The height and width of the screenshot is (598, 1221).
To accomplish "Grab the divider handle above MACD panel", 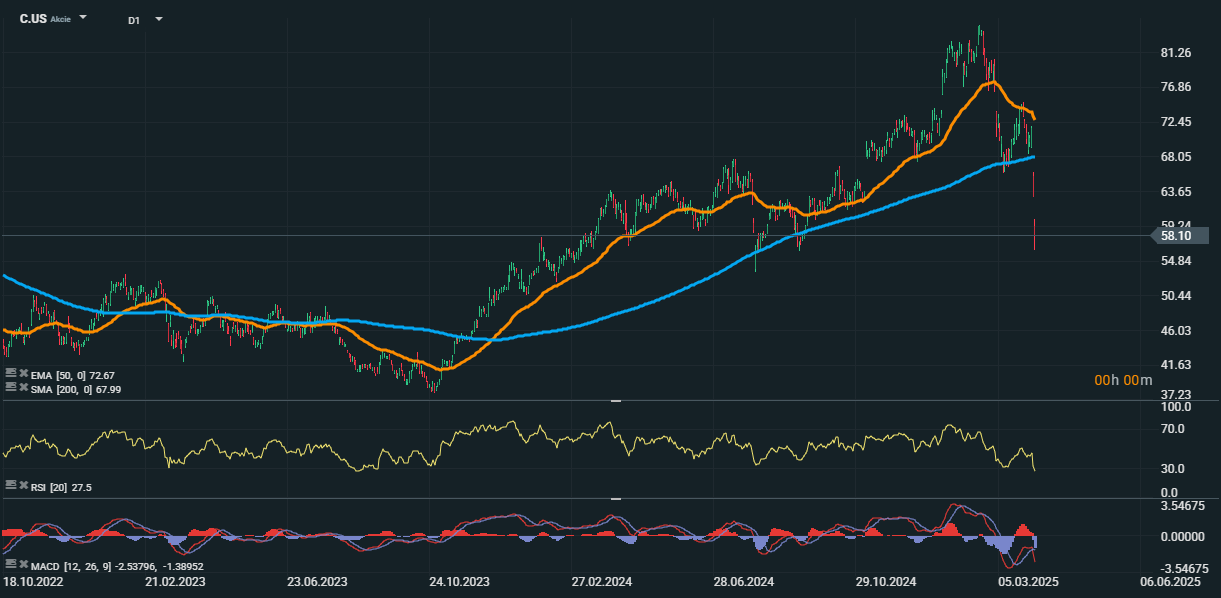I will click(x=616, y=498).
